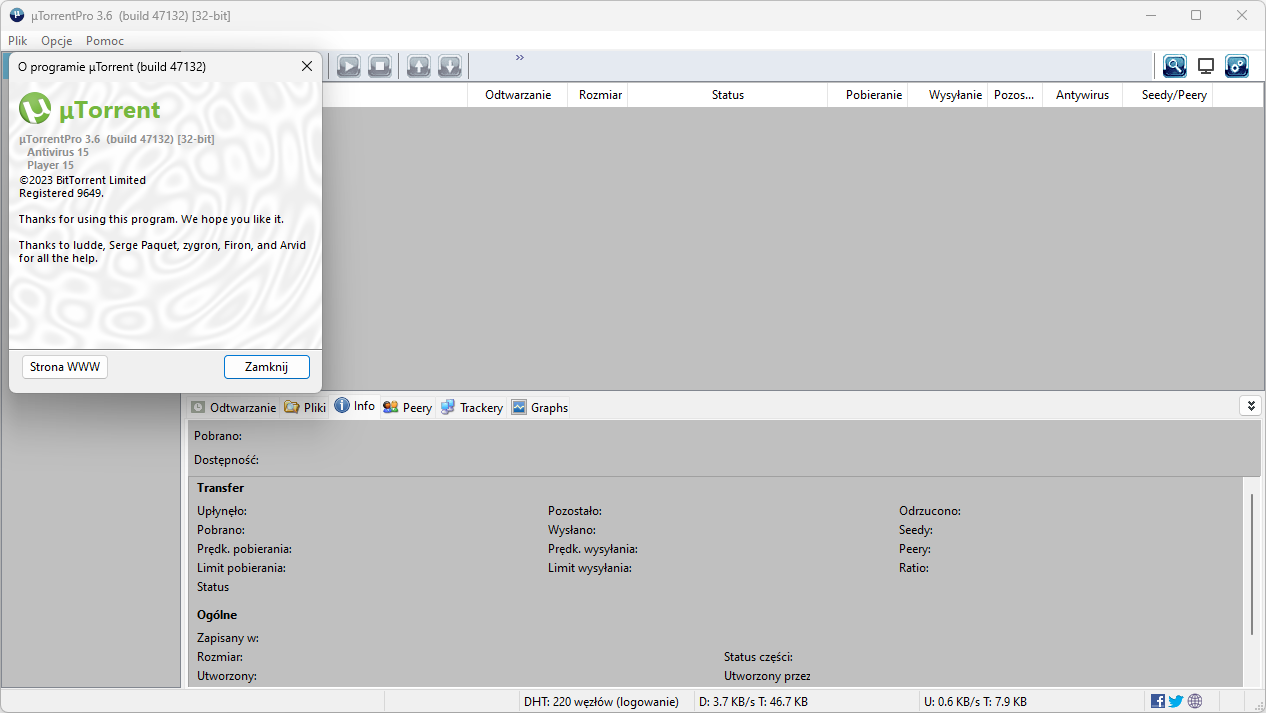
Task: Sort by Pobieranie column header
Action: (x=868, y=95)
